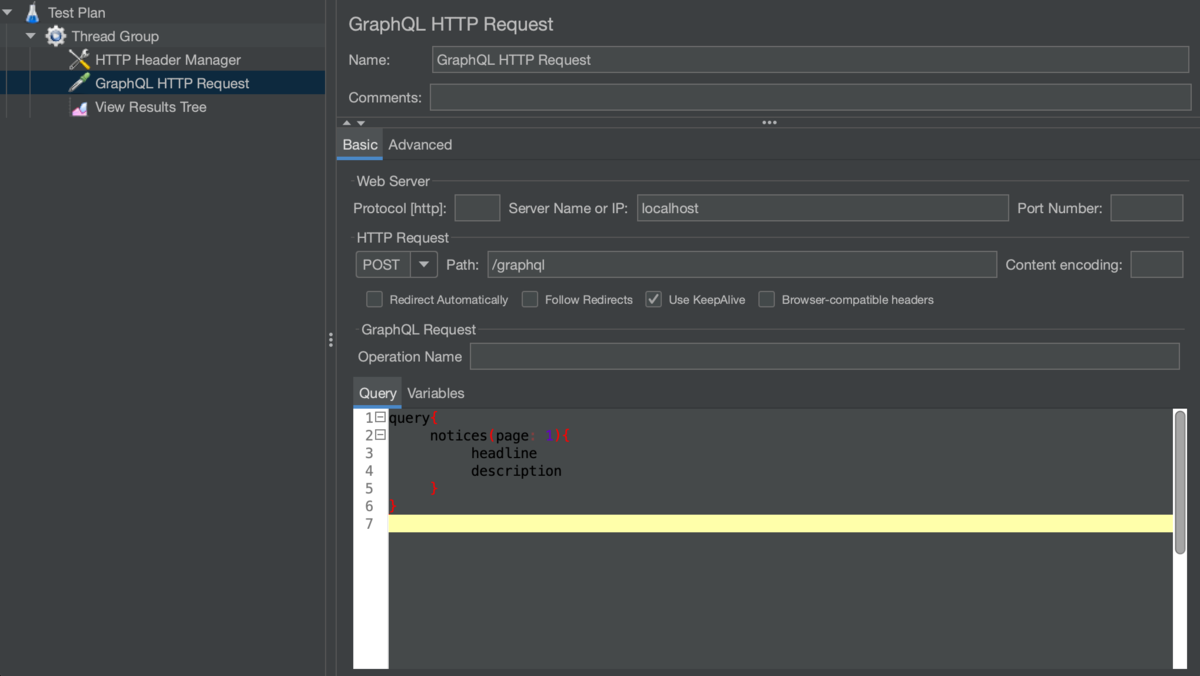Click into the Name input field
Screen dimensions: 1200x676
[811, 60]
